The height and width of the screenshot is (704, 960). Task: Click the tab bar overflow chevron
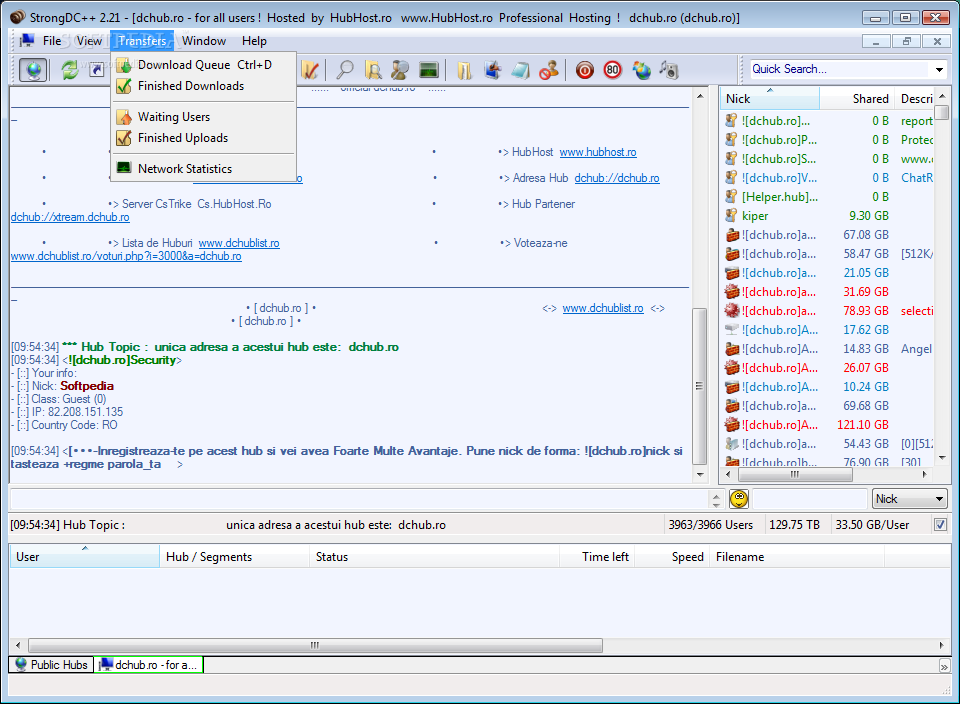[943, 666]
